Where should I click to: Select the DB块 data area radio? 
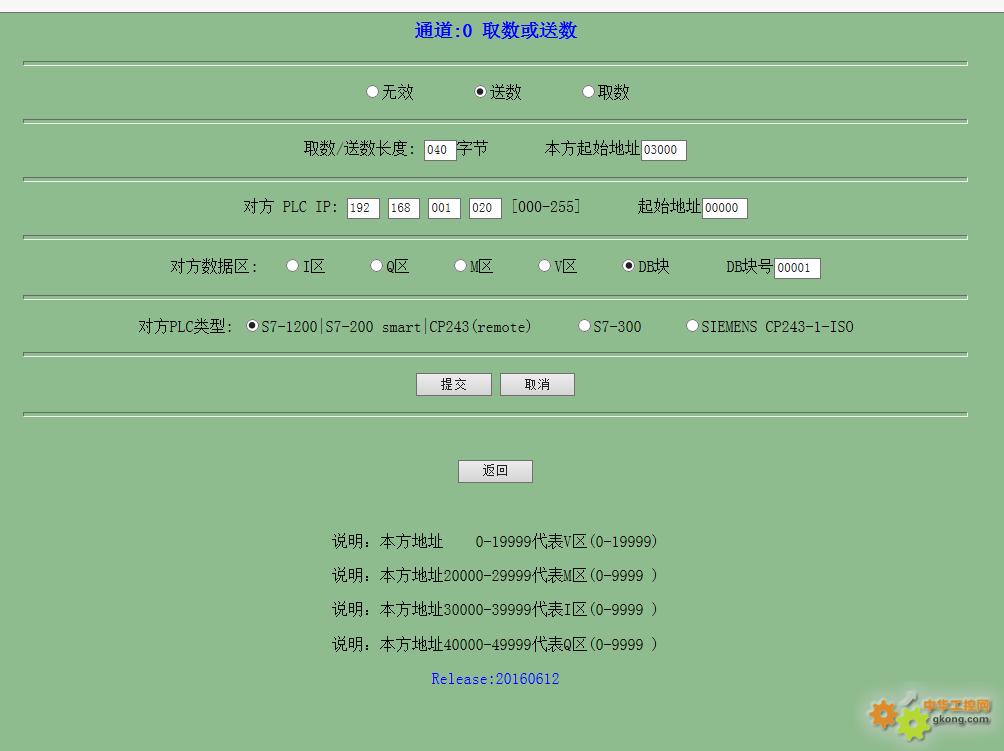[x=628, y=266]
